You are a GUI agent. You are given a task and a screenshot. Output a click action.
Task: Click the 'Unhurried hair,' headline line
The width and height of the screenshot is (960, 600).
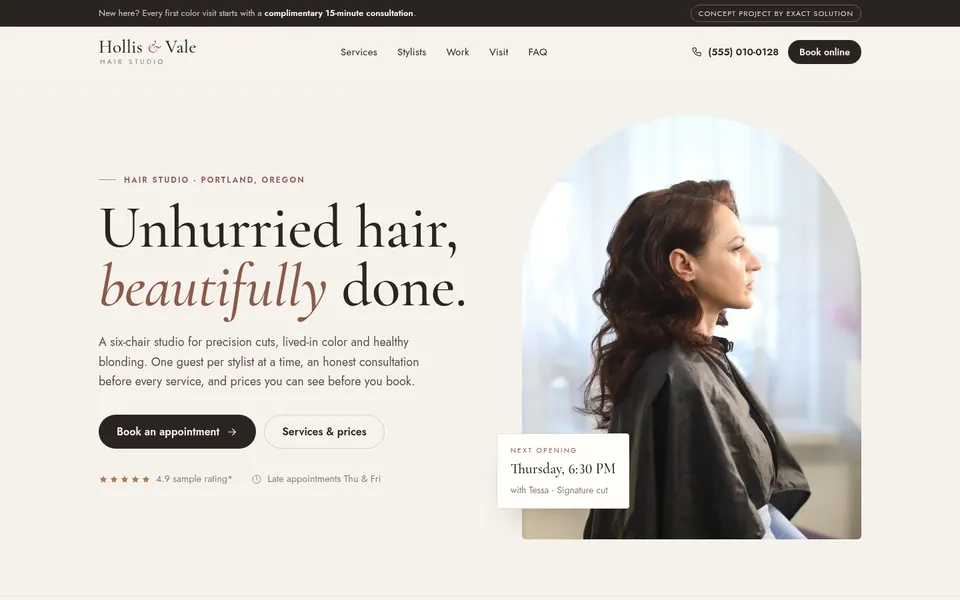point(279,228)
